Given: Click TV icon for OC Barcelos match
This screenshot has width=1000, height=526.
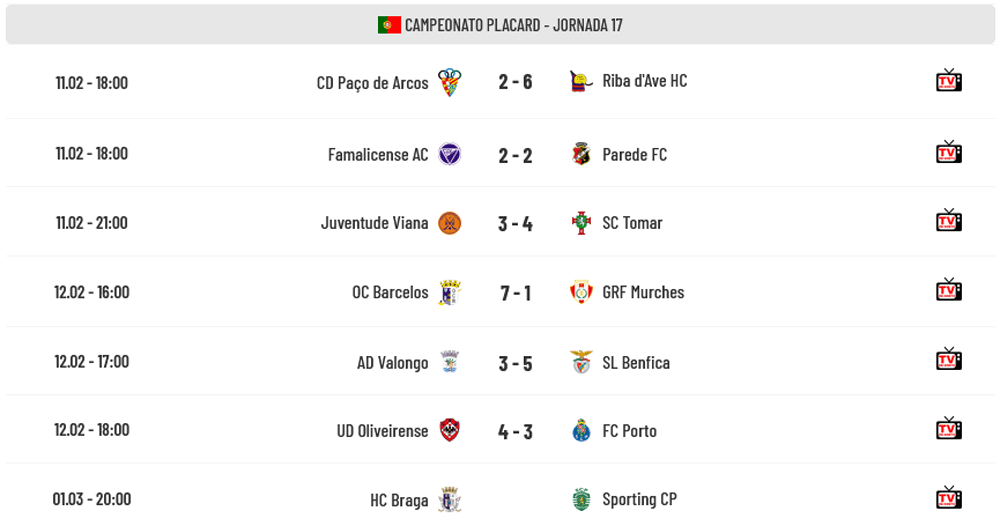Looking at the screenshot, I should 948,291.
